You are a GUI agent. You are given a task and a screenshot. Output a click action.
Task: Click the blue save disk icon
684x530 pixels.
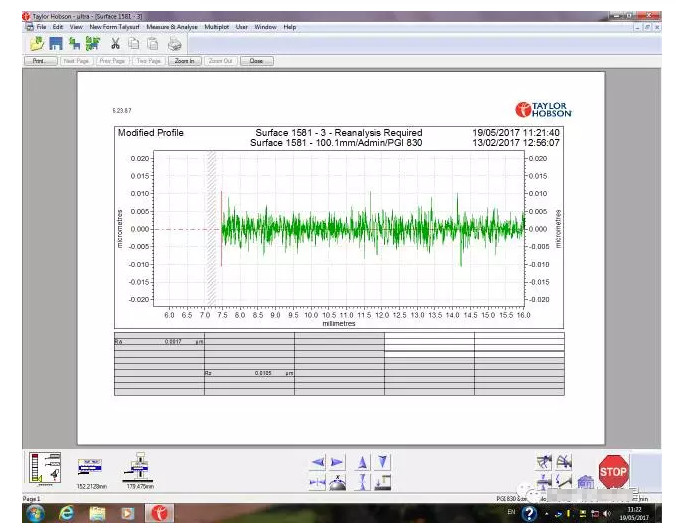click(56, 43)
